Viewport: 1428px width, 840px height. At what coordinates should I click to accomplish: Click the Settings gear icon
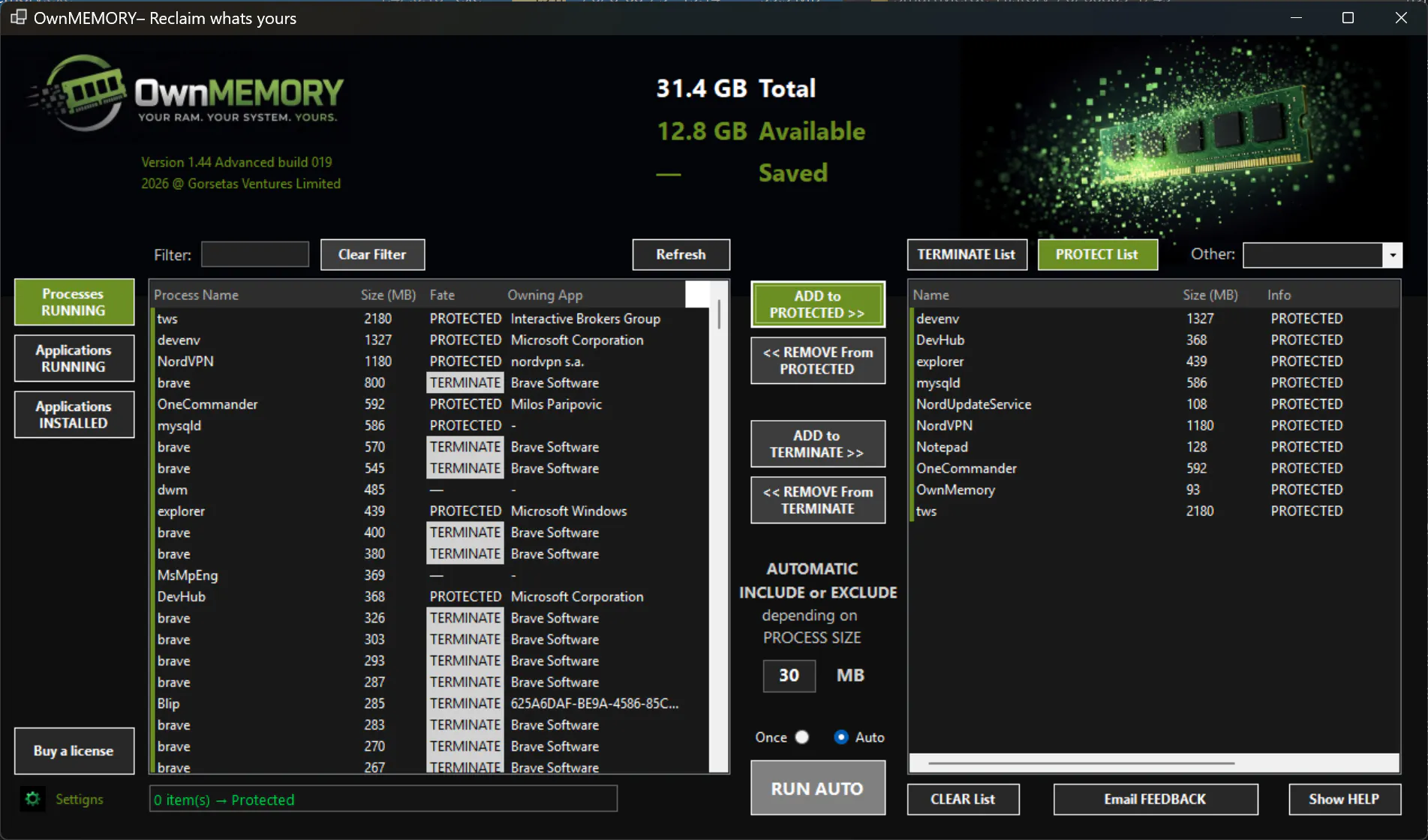point(32,799)
